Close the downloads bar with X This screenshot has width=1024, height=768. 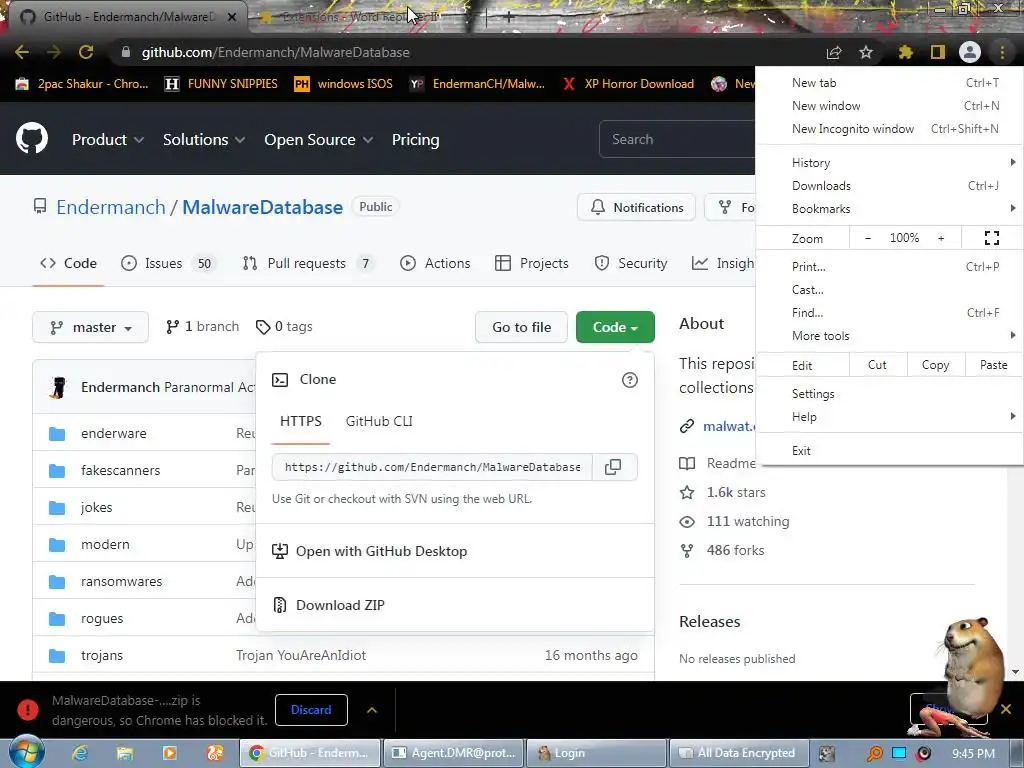[x=1006, y=709]
